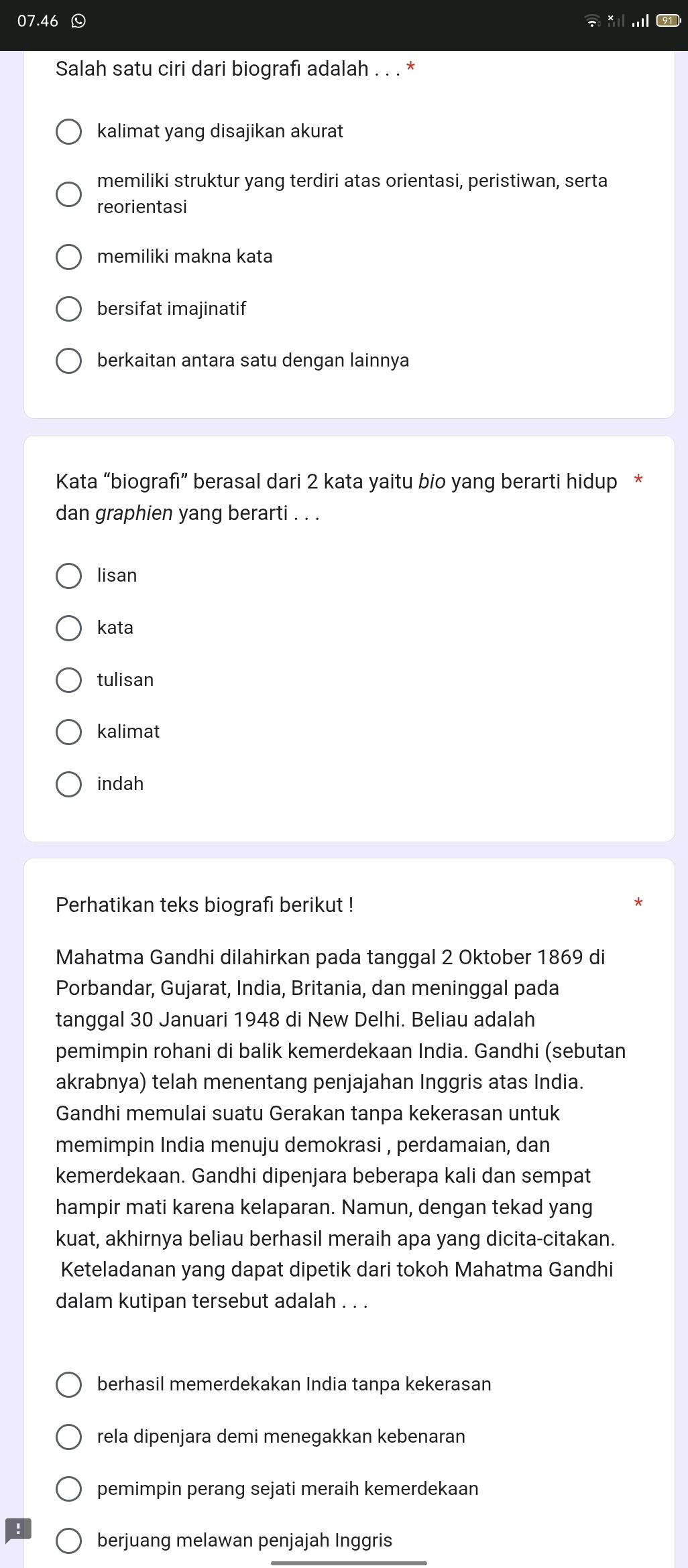
Task: Click the time display showing 07.46
Action: click(38, 21)
